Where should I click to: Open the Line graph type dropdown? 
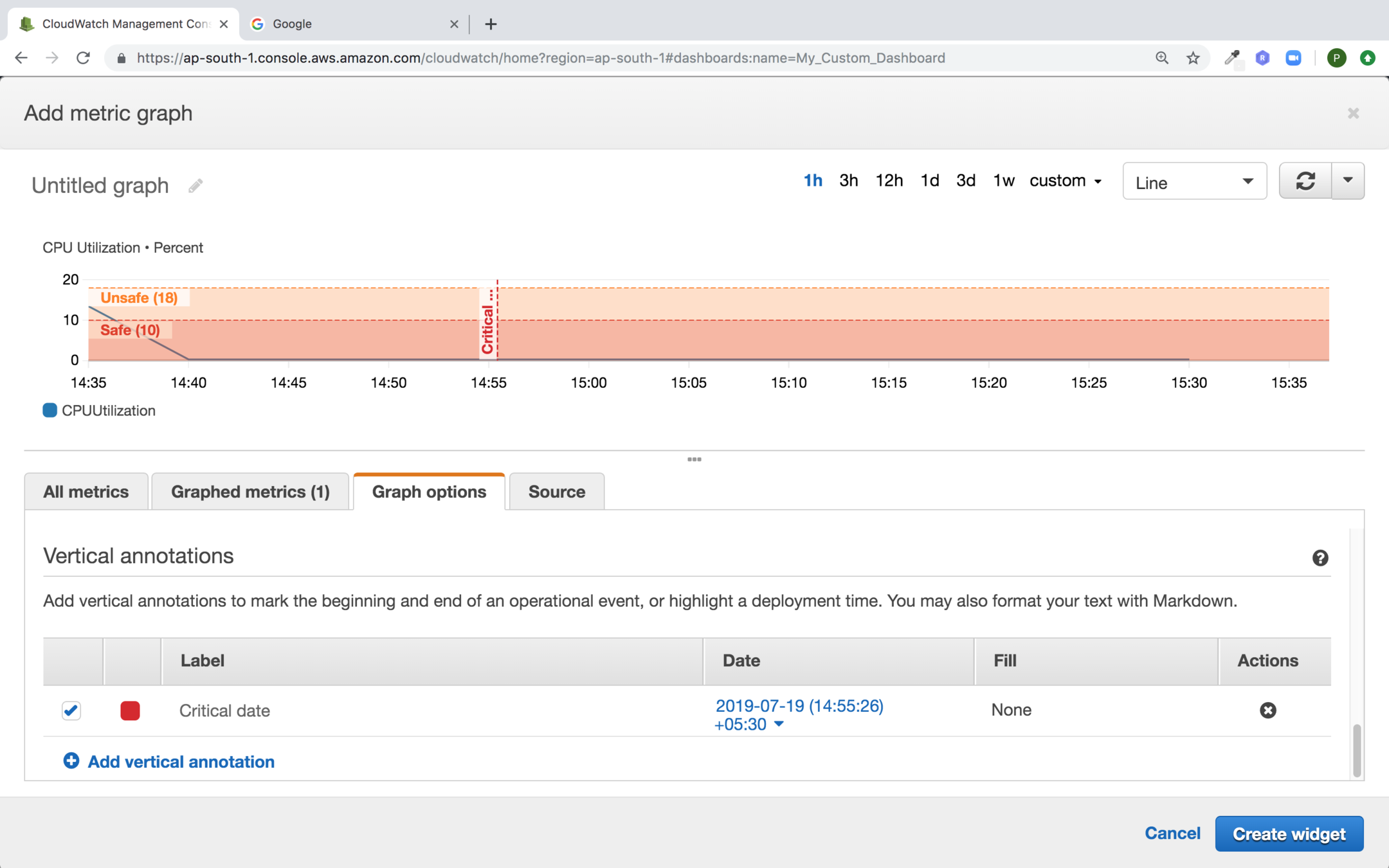coord(1194,183)
